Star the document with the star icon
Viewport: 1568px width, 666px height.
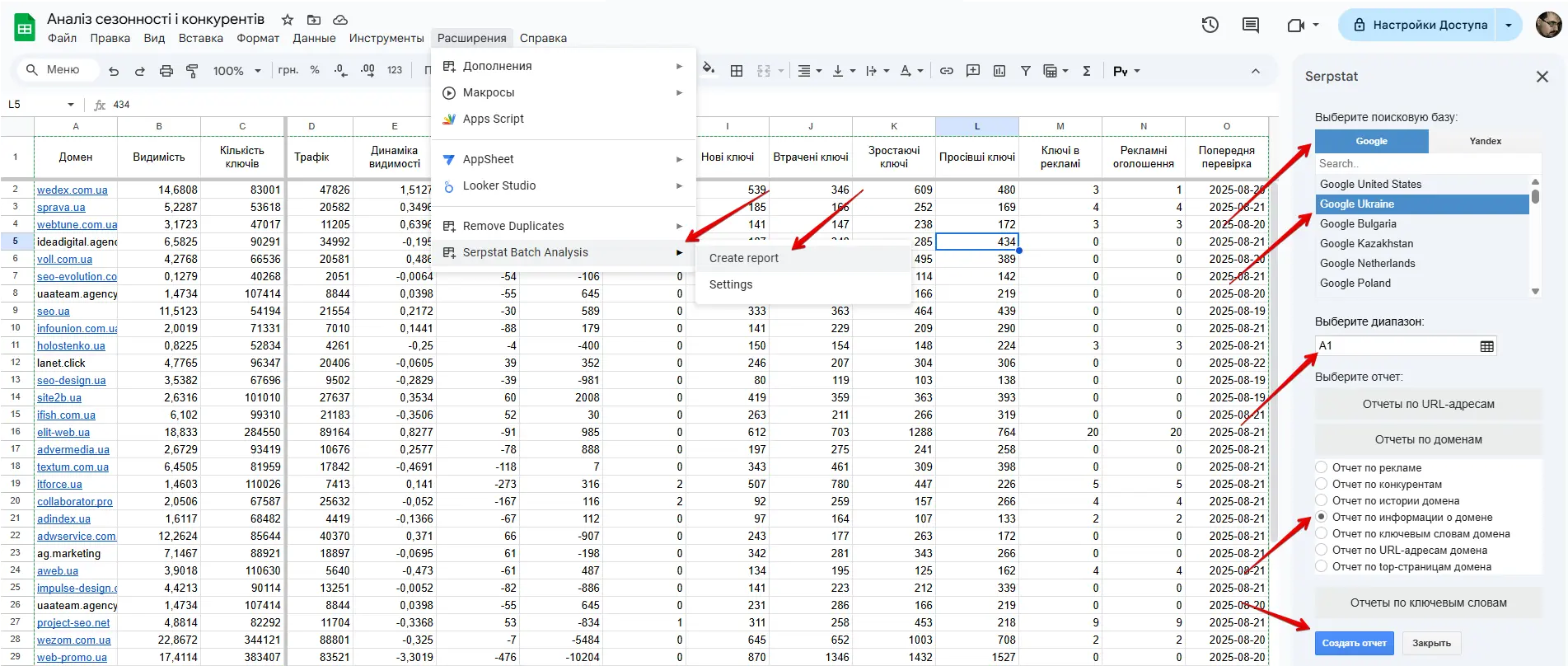coord(288,19)
